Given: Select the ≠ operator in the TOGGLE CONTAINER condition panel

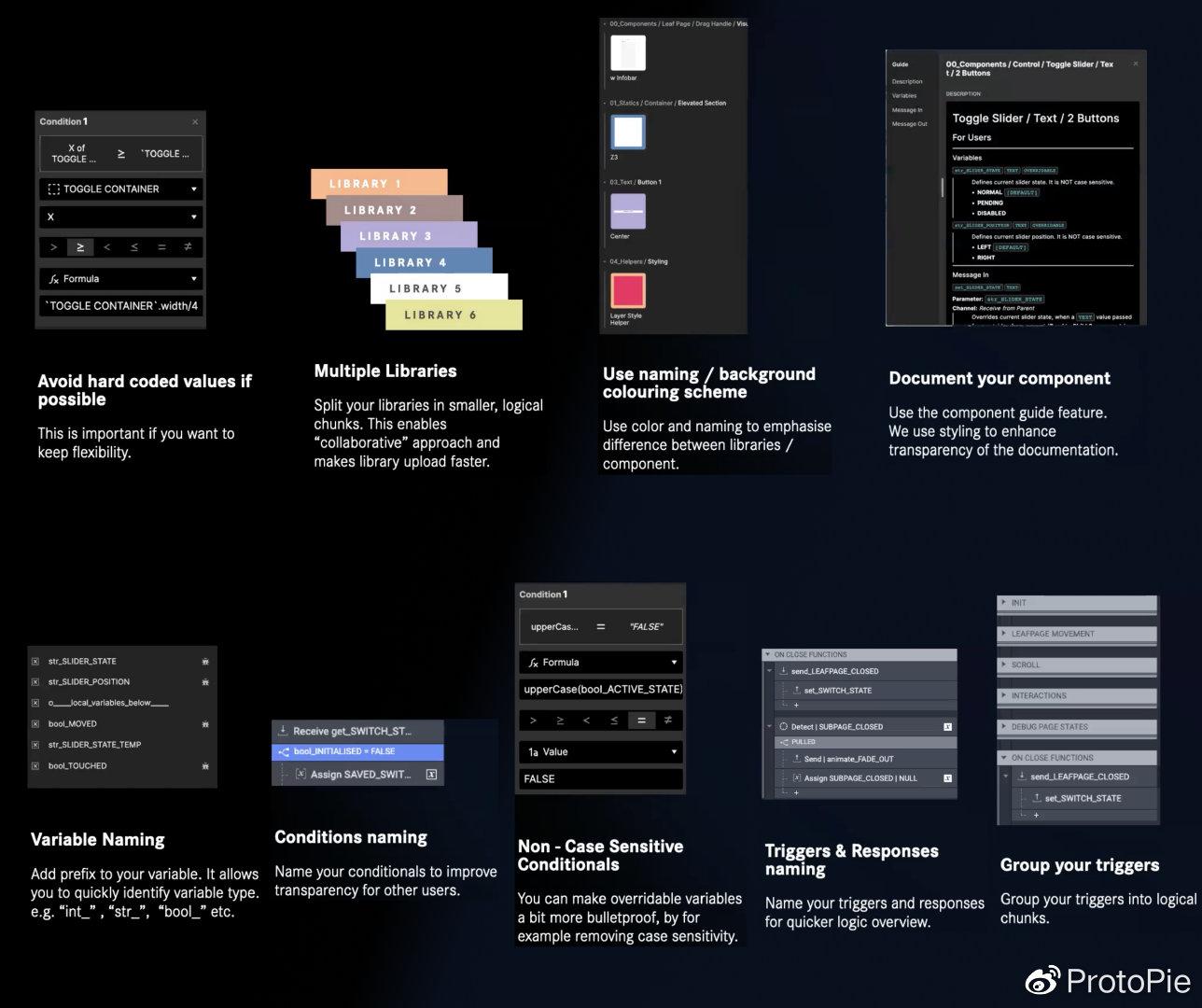Looking at the screenshot, I should [188, 247].
